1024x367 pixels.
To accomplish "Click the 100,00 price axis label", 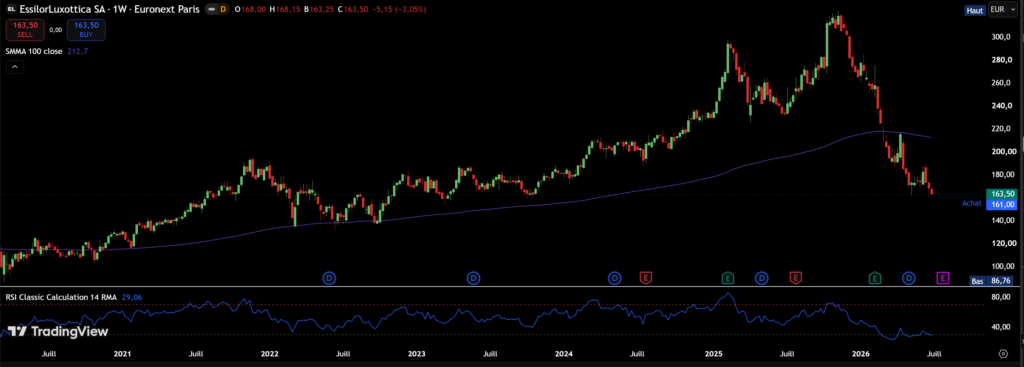I will click(x=1002, y=266).
